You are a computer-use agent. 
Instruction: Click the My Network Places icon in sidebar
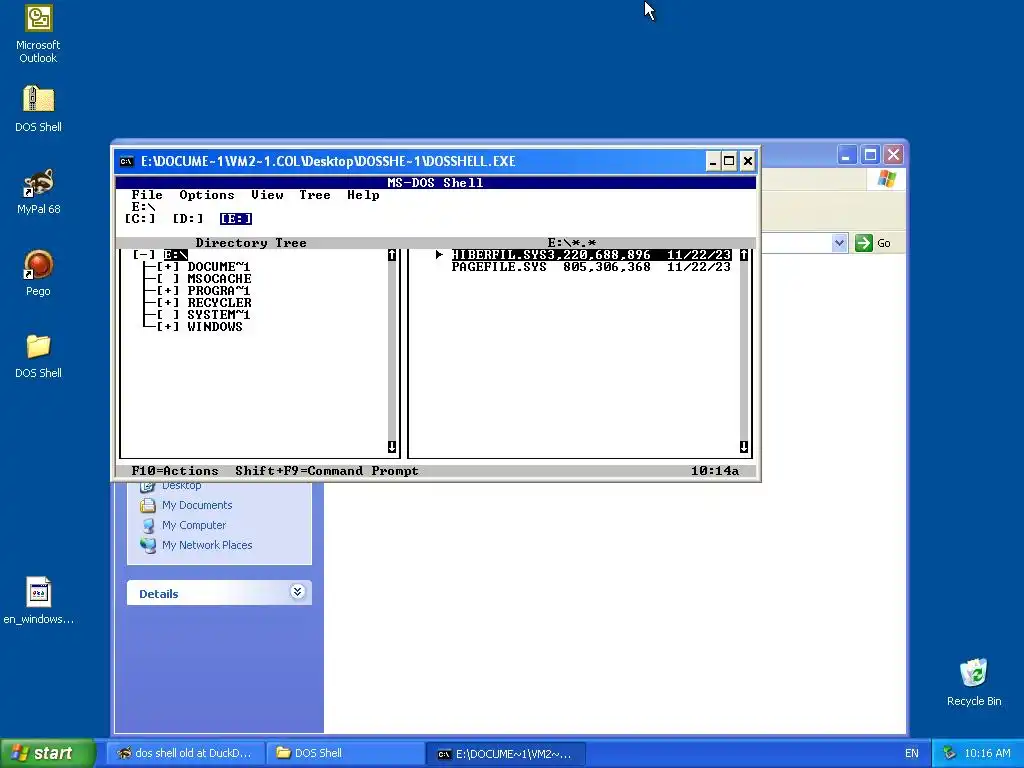pyautogui.click(x=148, y=545)
